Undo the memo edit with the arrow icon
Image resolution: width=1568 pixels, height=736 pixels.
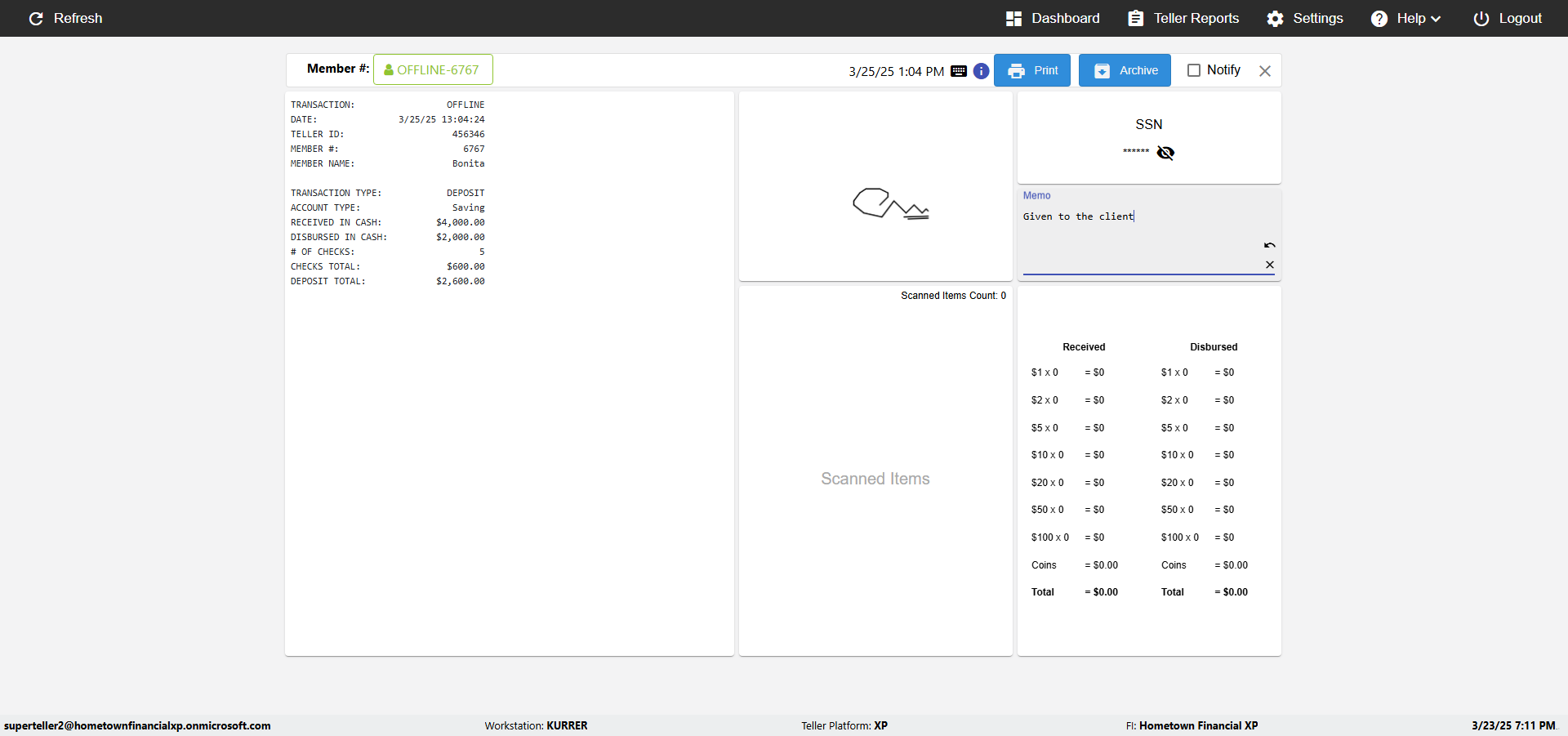[x=1270, y=245]
